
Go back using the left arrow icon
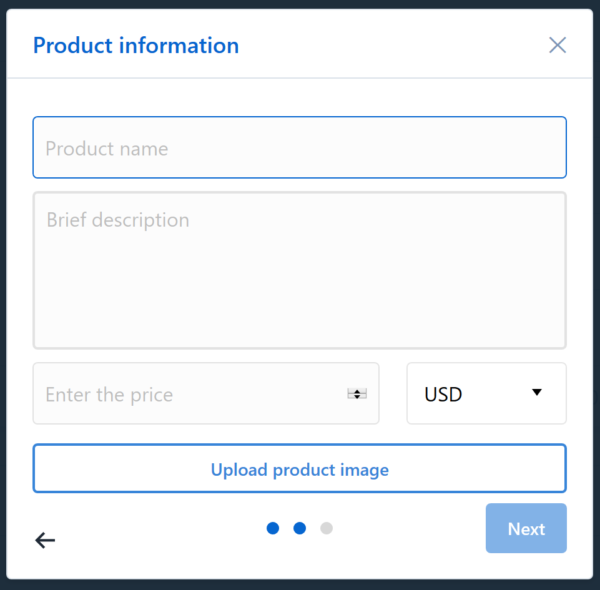[x=45, y=540]
